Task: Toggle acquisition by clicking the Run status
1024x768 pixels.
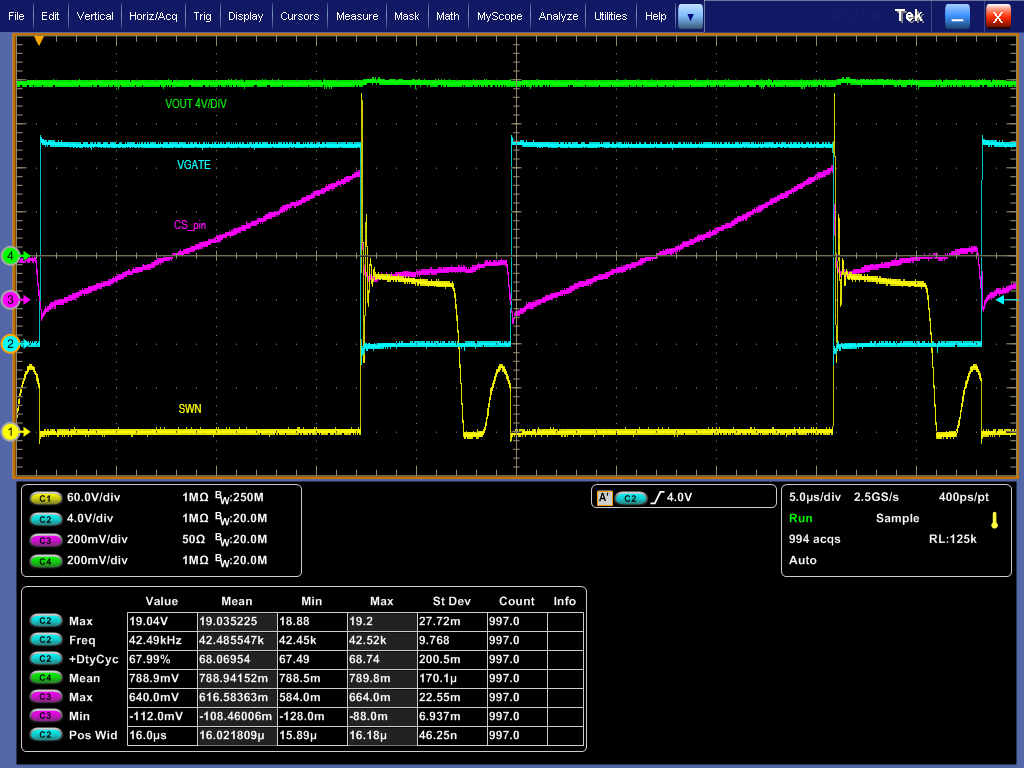Action: click(799, 518)
